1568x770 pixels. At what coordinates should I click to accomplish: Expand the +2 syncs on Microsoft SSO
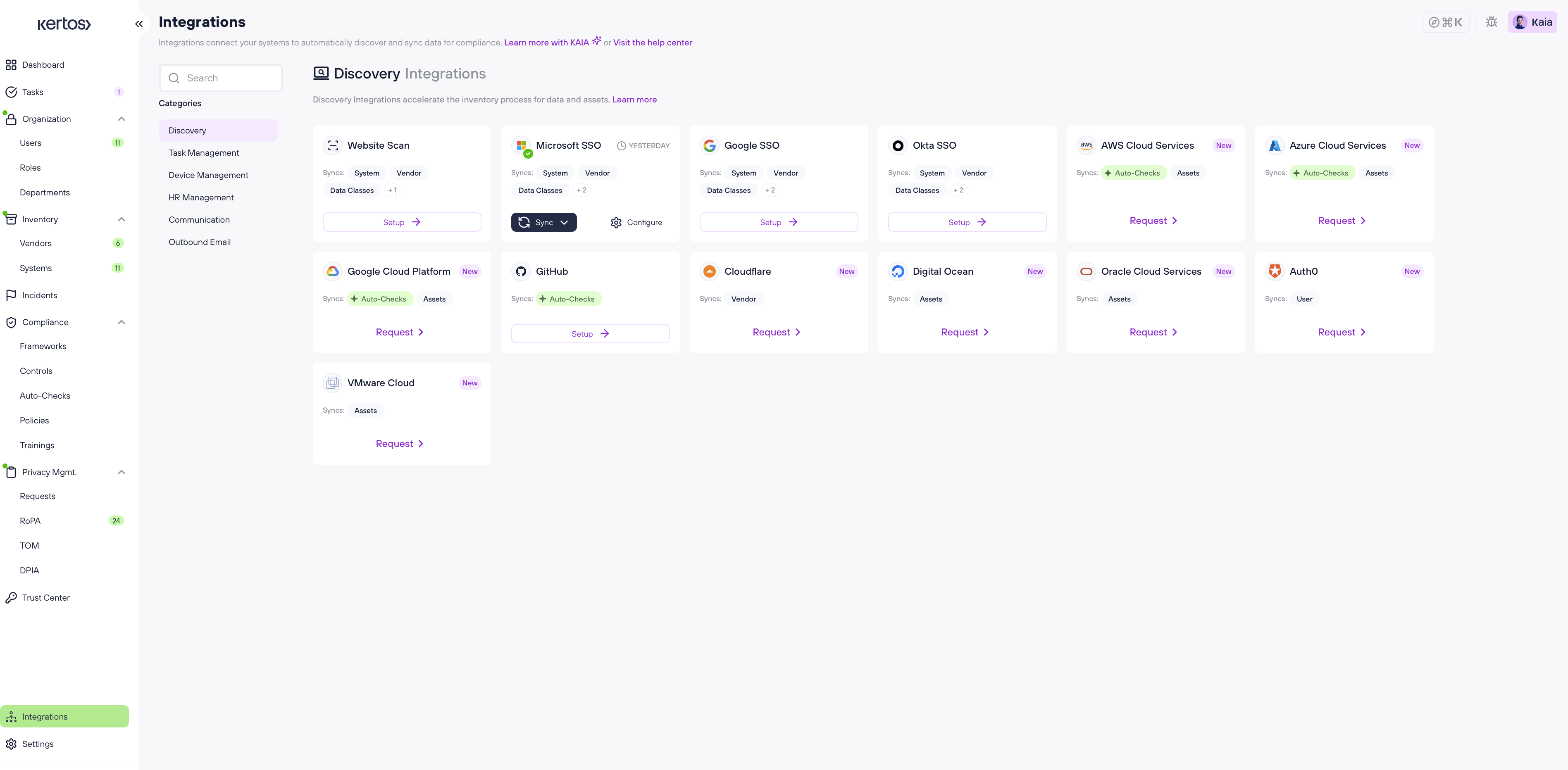click(x=581, y=190)
